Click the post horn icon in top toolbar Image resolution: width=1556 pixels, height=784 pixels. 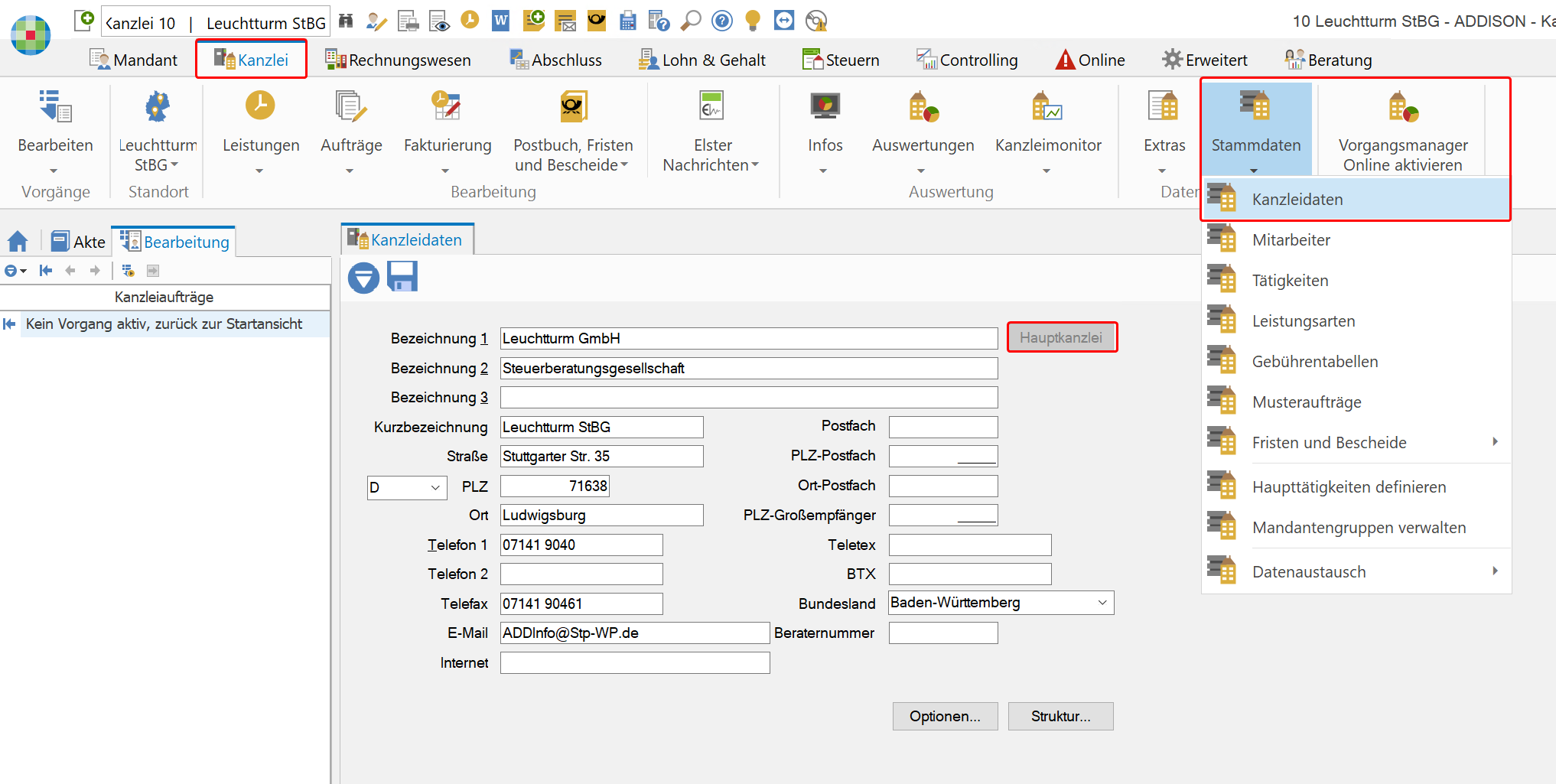[597, 21]
